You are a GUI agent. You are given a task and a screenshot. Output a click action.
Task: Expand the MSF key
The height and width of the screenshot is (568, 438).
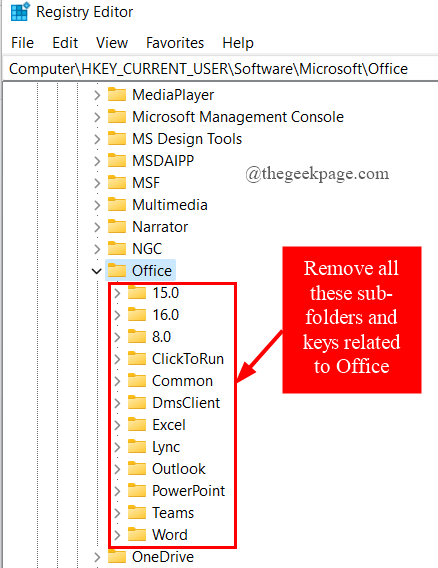[97, 183]
